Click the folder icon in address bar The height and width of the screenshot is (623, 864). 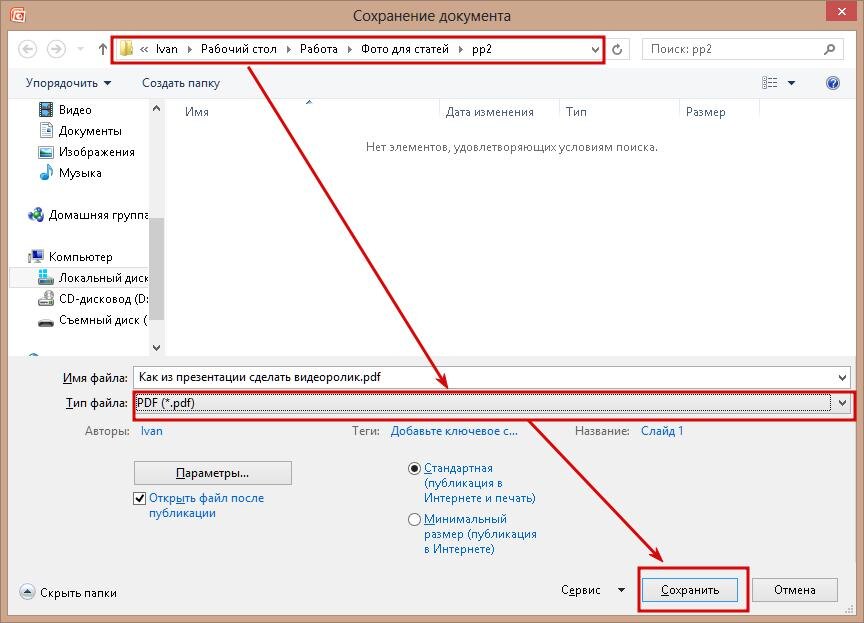pos(126,49)
